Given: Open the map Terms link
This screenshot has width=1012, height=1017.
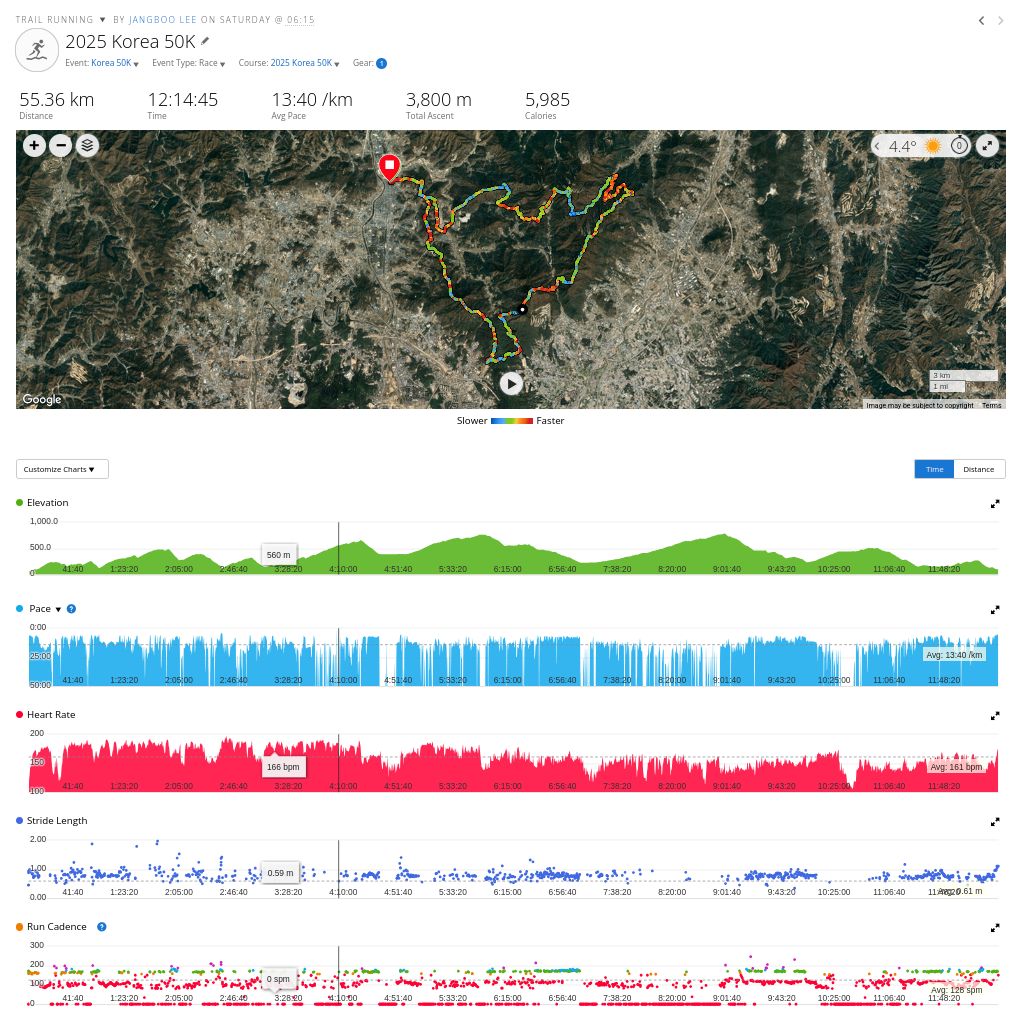Looking at the screenshot, I should click(x=991, y=405).
